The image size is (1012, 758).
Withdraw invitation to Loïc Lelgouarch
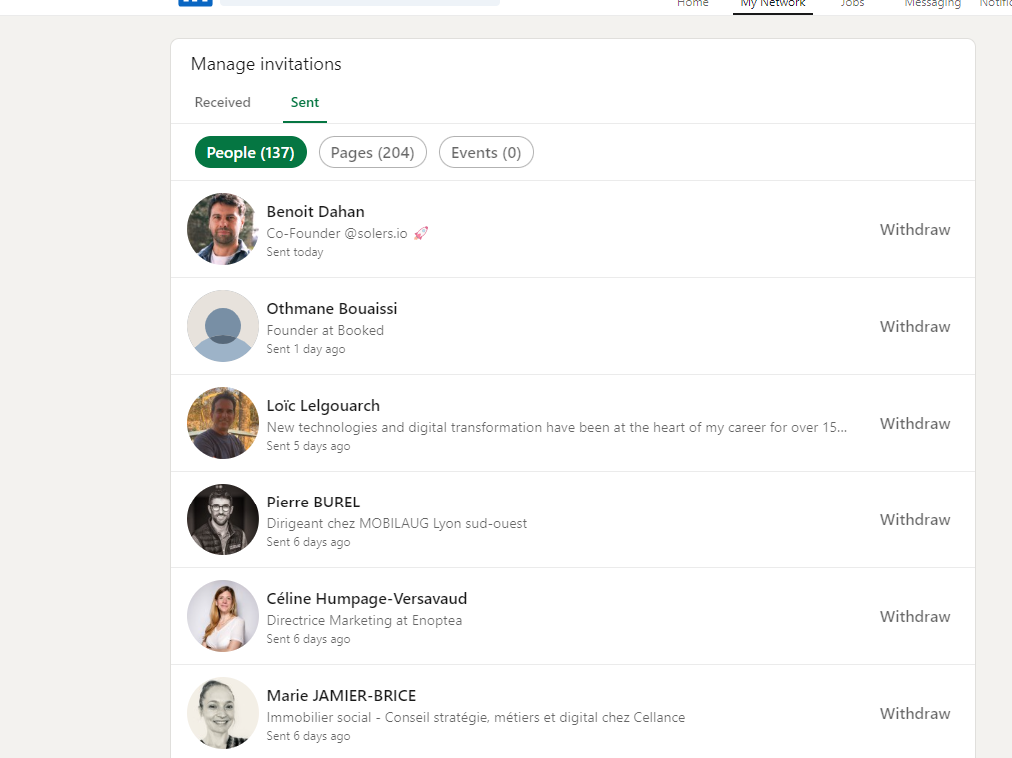[915, 424]
